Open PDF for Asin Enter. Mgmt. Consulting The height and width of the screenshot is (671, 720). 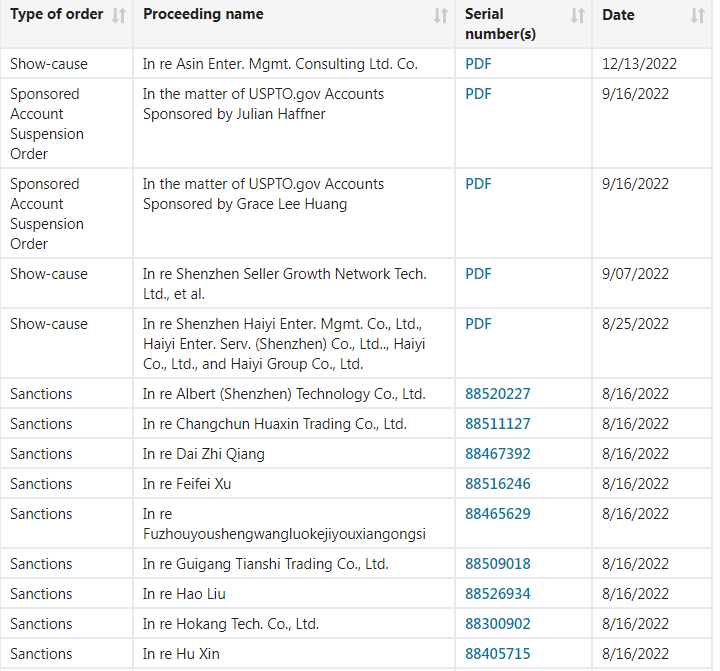478,64
